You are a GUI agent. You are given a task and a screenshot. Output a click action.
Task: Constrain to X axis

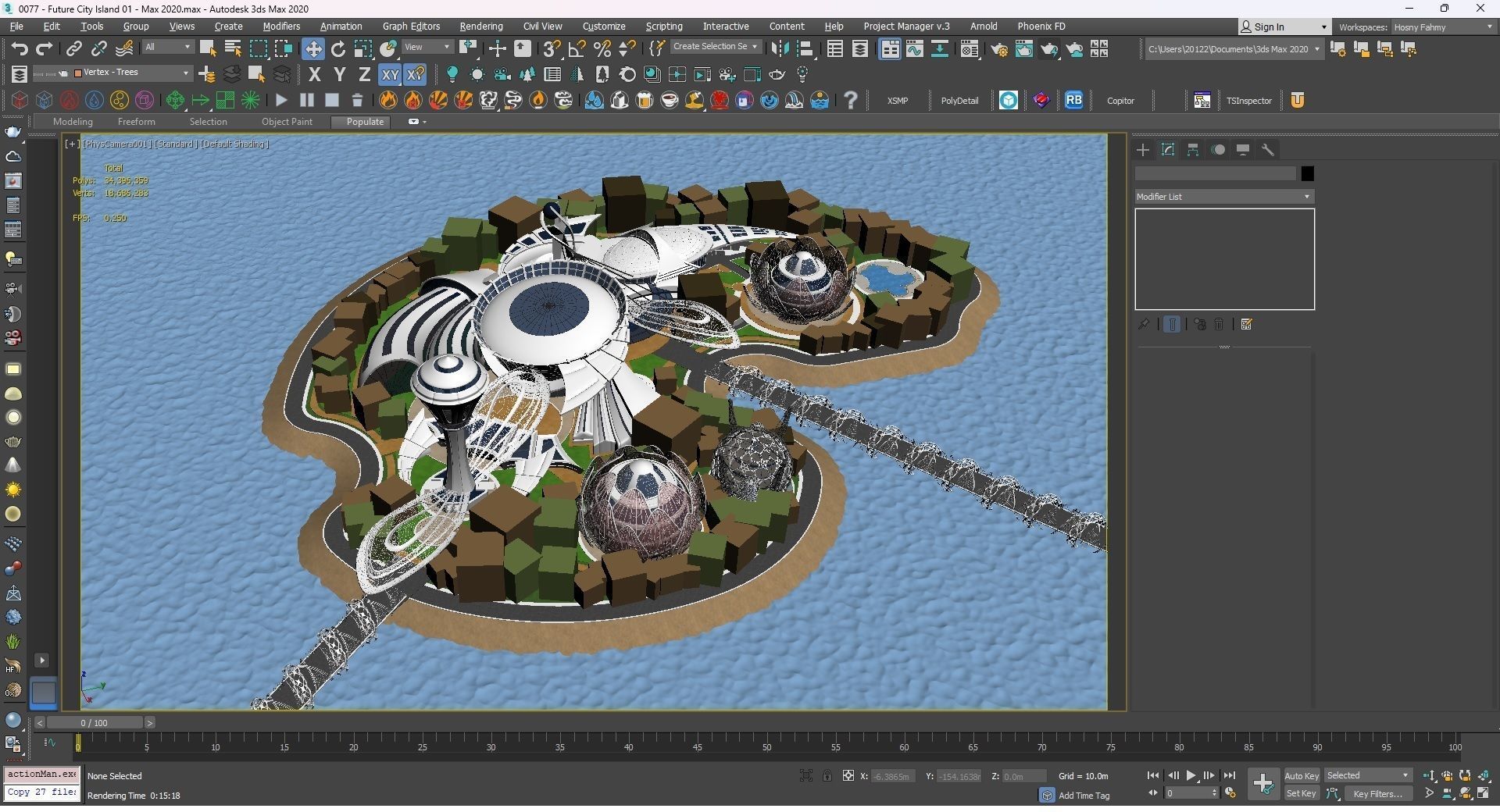pyautogui.click(x=314, y=74)
